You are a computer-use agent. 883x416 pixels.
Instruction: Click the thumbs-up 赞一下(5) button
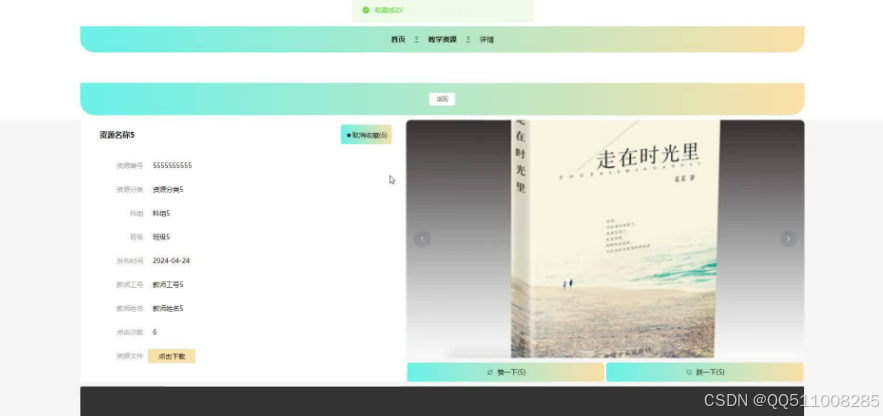(506, 372)
